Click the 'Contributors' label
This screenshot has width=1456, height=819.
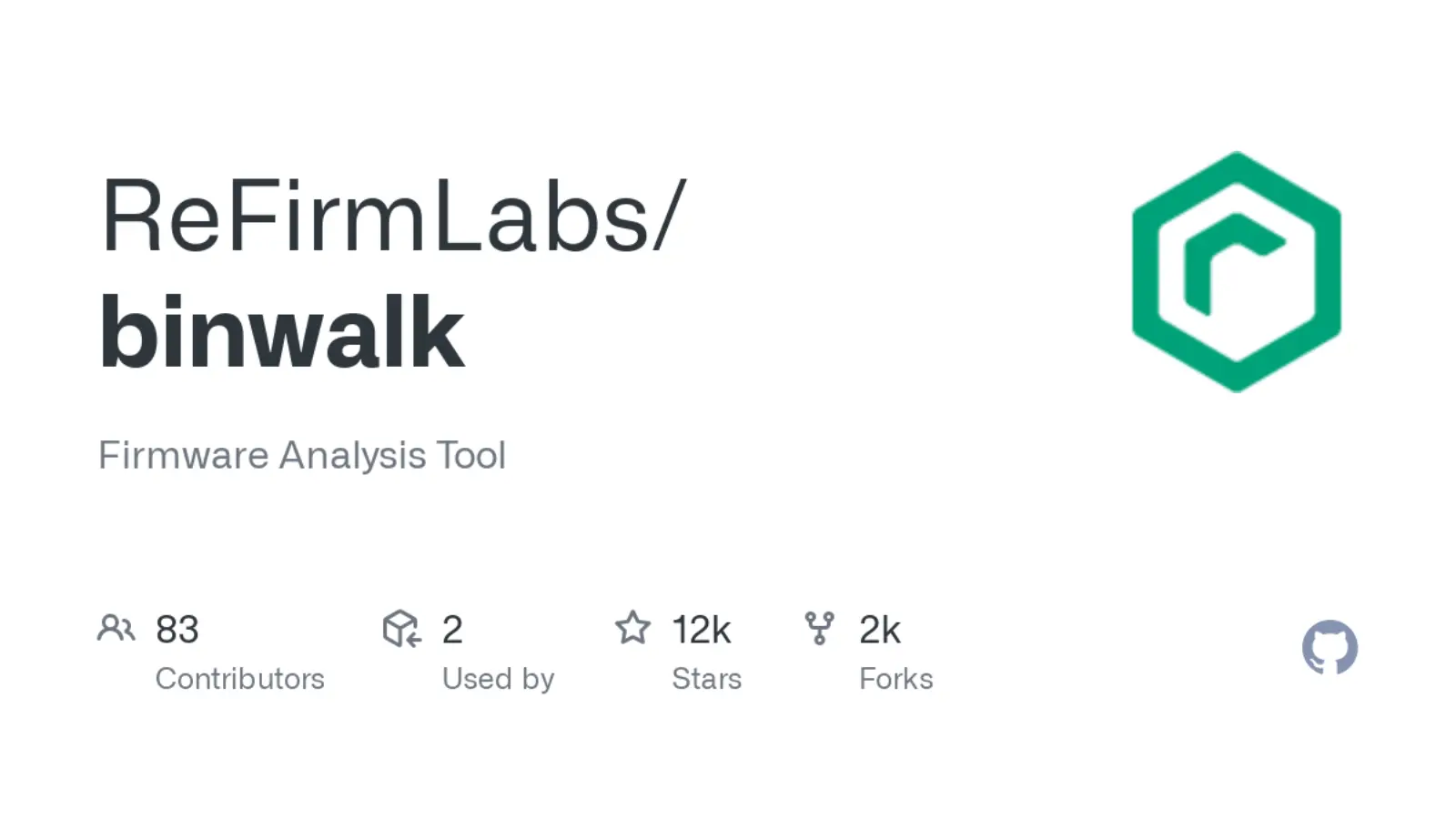(x=239, y=679)
